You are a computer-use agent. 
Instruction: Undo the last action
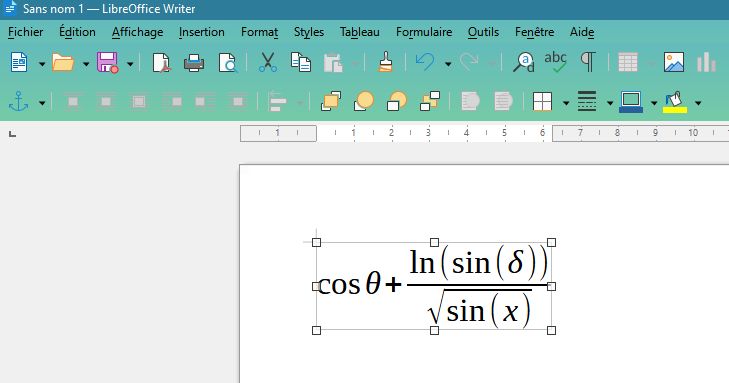tap(425, 62)
